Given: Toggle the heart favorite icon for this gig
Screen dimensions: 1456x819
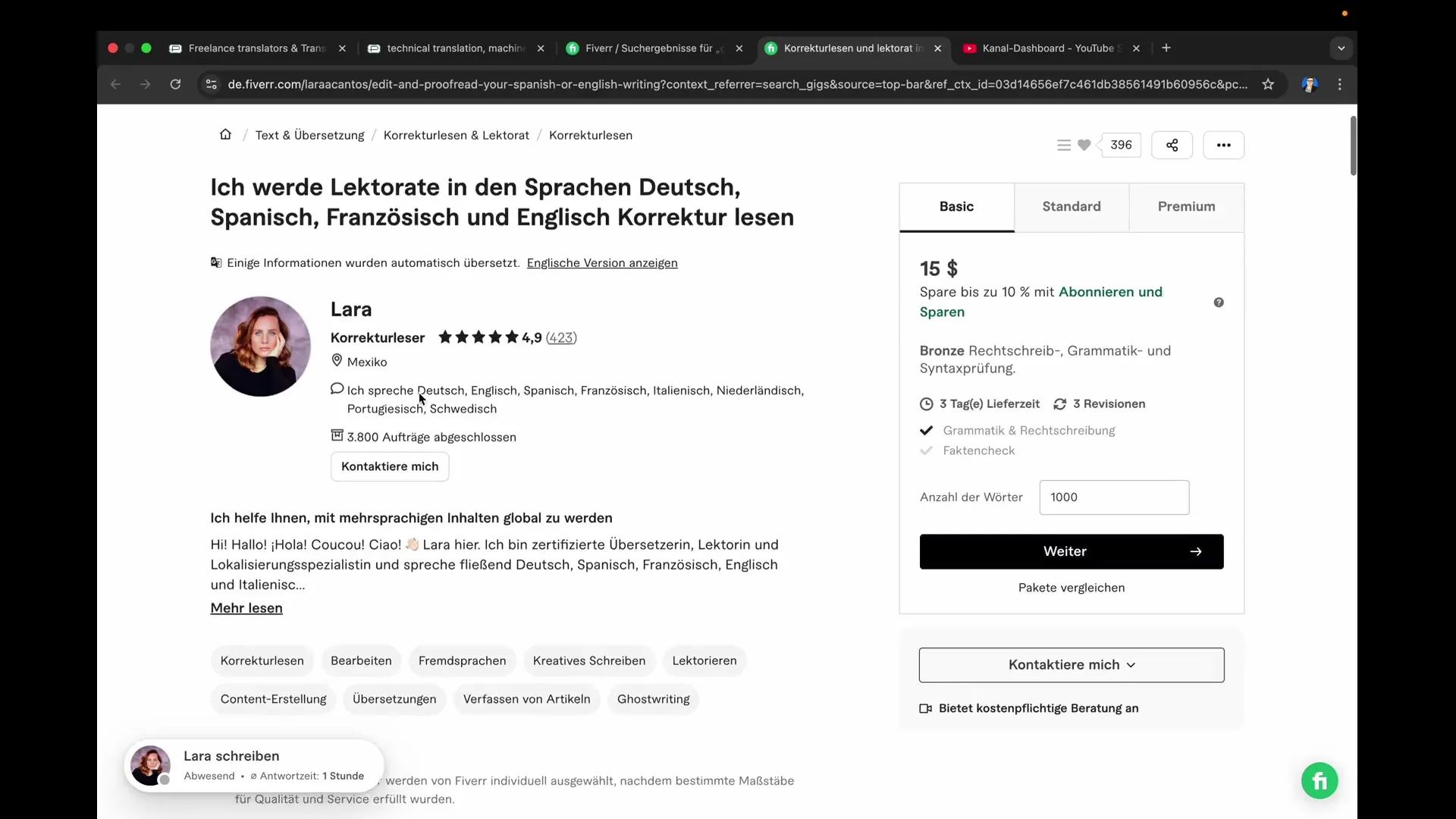Looking at the screenshot, I should (1084, 145).
